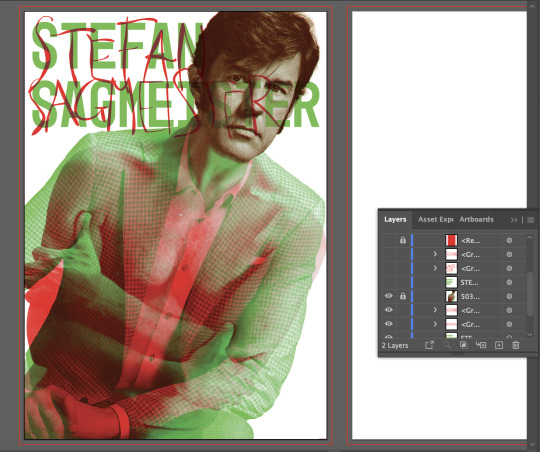Image resolution: width=540 pixels, height=452 pixels.
Task: Click target circle of hidden <Gr...> above STE...
Action: click(509, 268)
